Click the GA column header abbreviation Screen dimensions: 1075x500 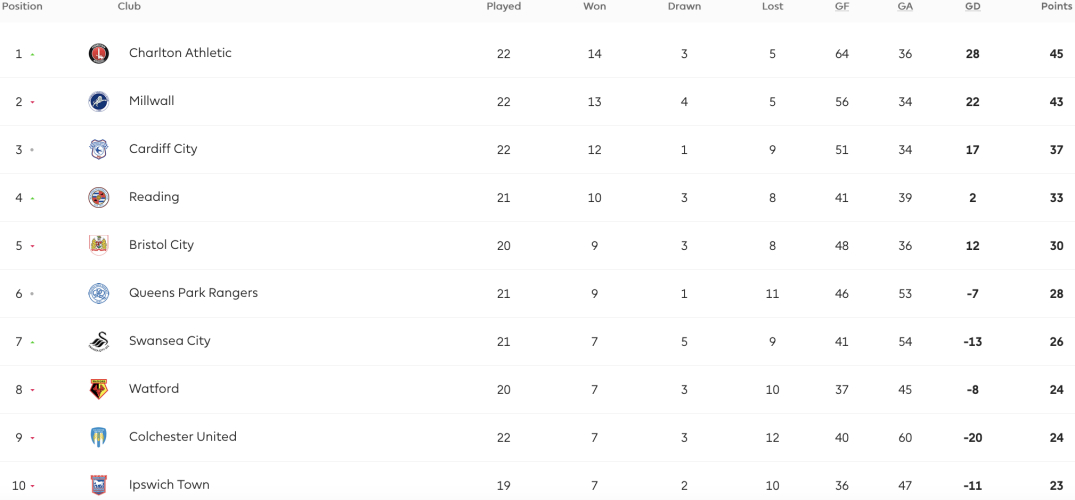coord(905,6)
